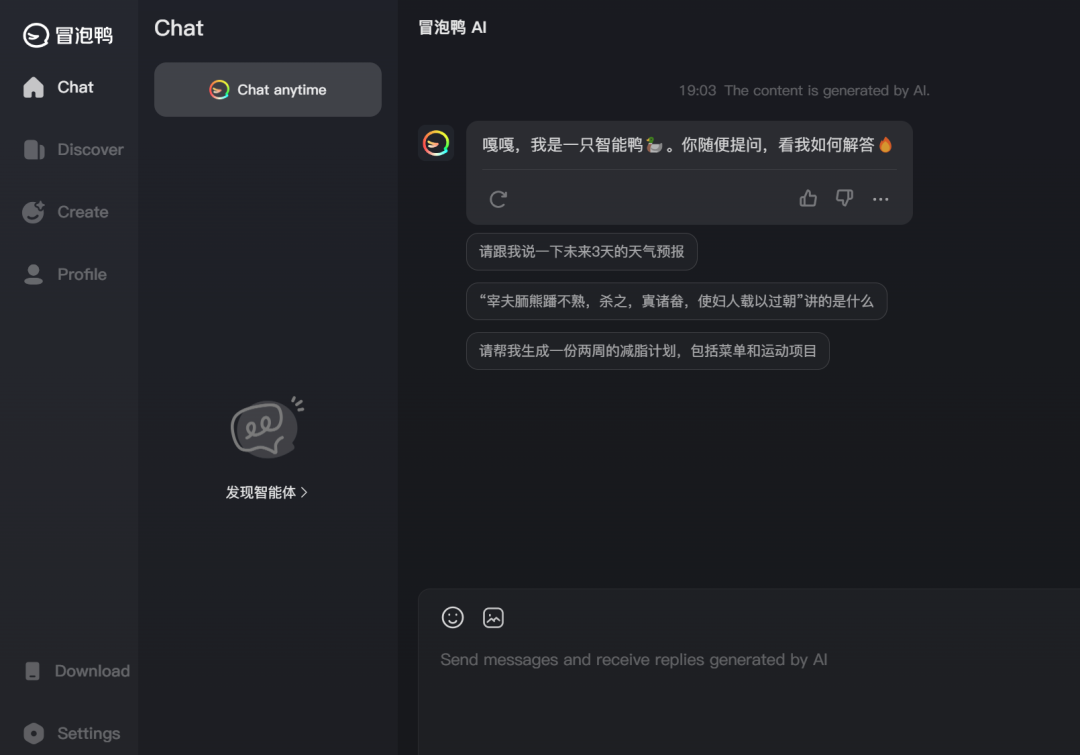Open Settings in the sidebar

71,734
